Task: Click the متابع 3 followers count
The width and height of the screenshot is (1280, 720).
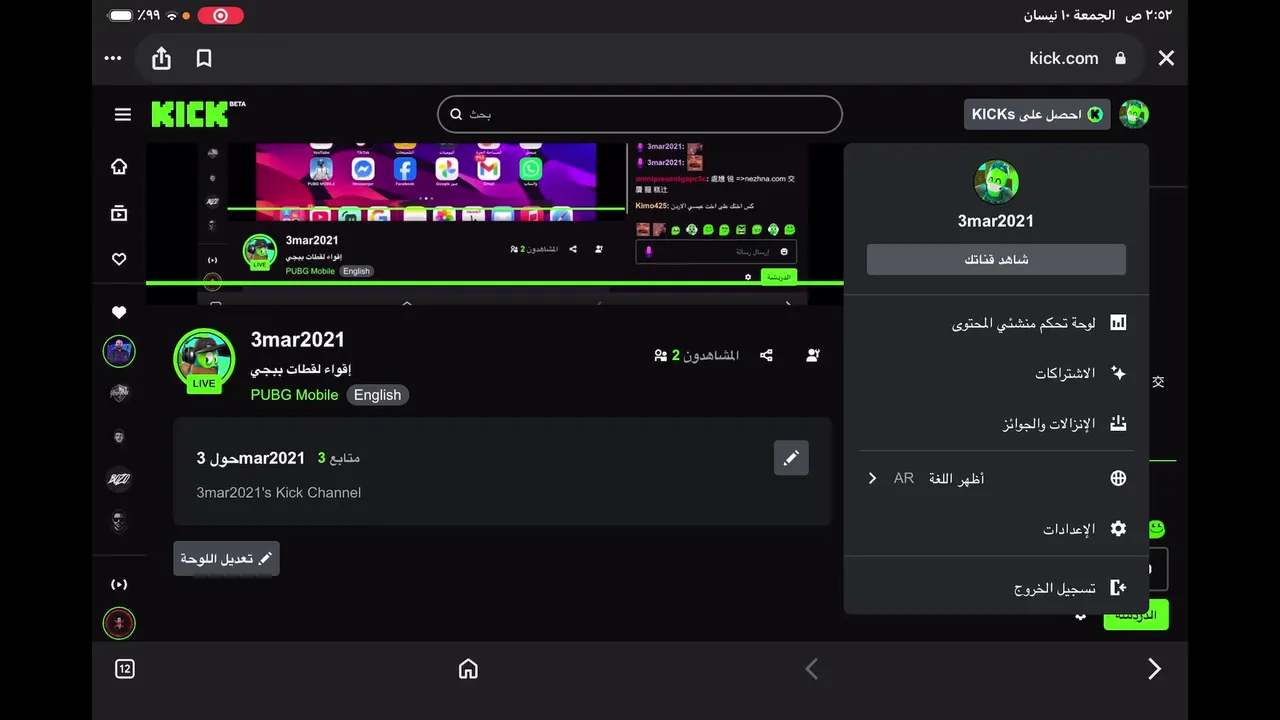Action: click(339, 458)
